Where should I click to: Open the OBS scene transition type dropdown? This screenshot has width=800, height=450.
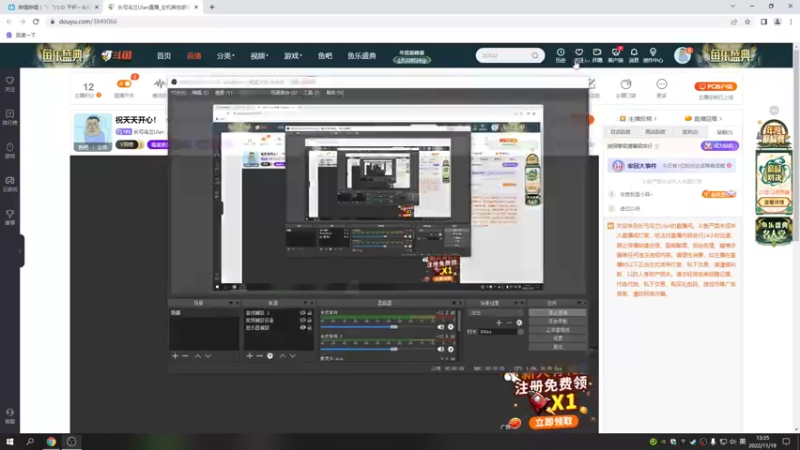click(x=495, y=313)
